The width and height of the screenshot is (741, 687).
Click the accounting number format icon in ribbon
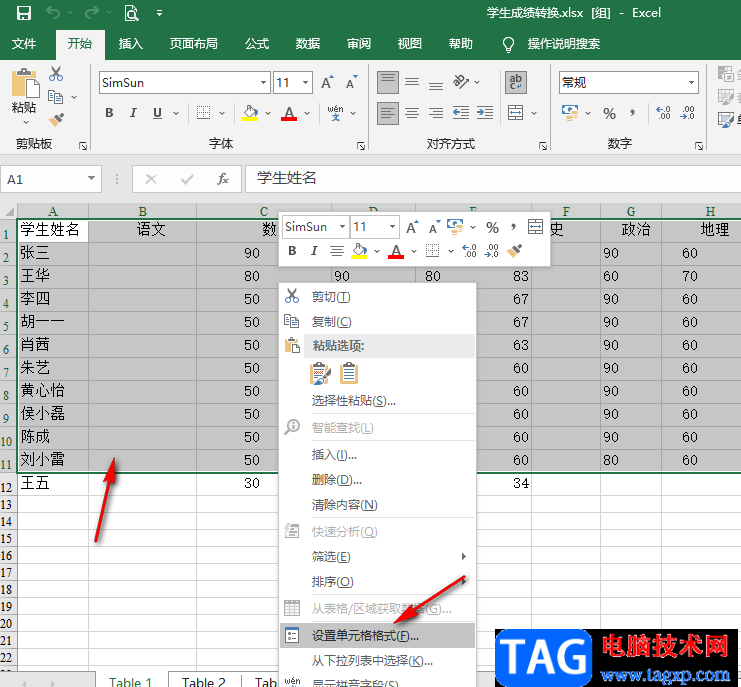point(570,113)
